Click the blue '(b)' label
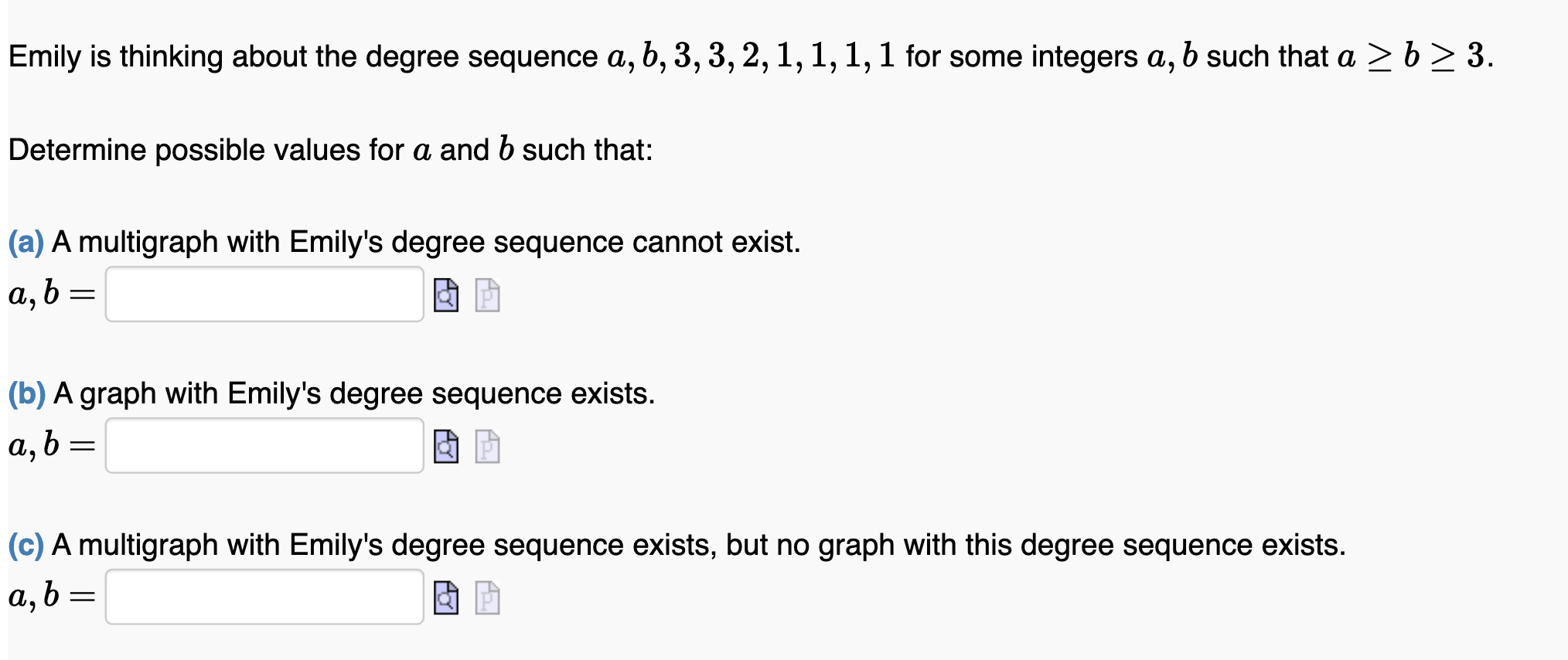The image size is (1568, 660). point(25,394)
